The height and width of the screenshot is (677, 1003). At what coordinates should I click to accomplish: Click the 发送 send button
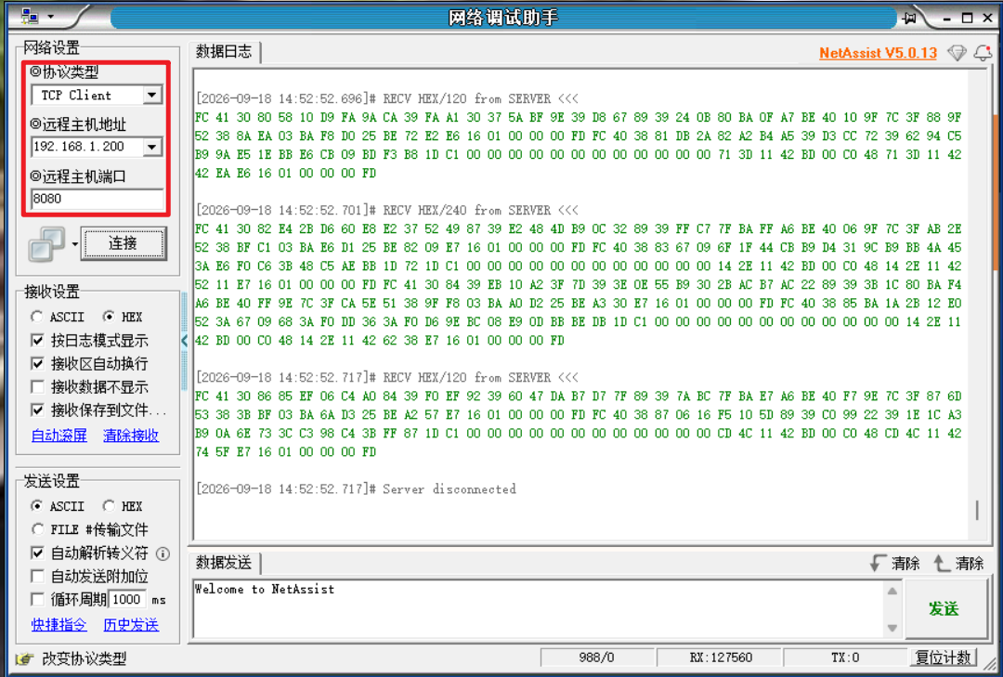point(944,609)
